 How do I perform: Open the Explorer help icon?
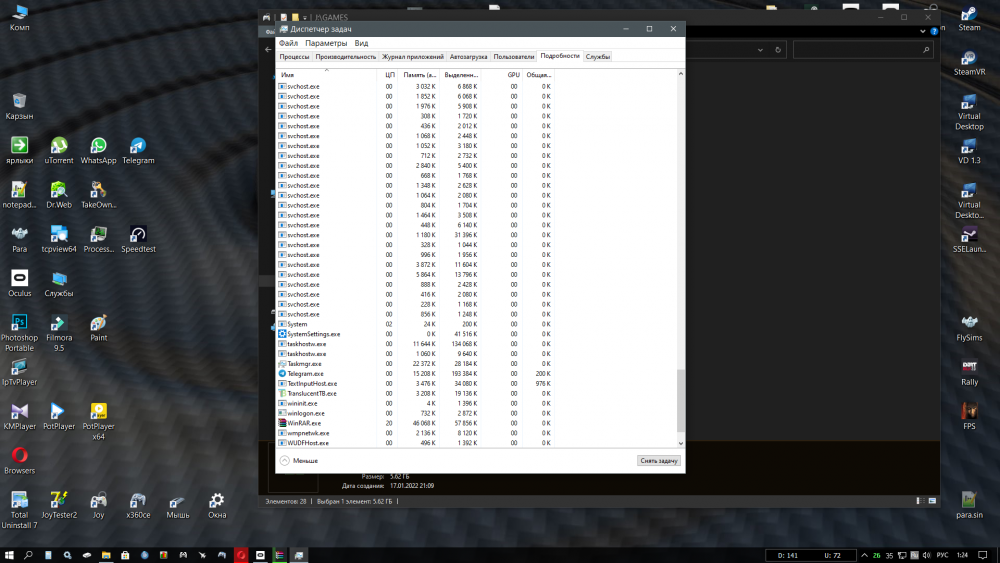pyautogui.click(x=934, y=31)
